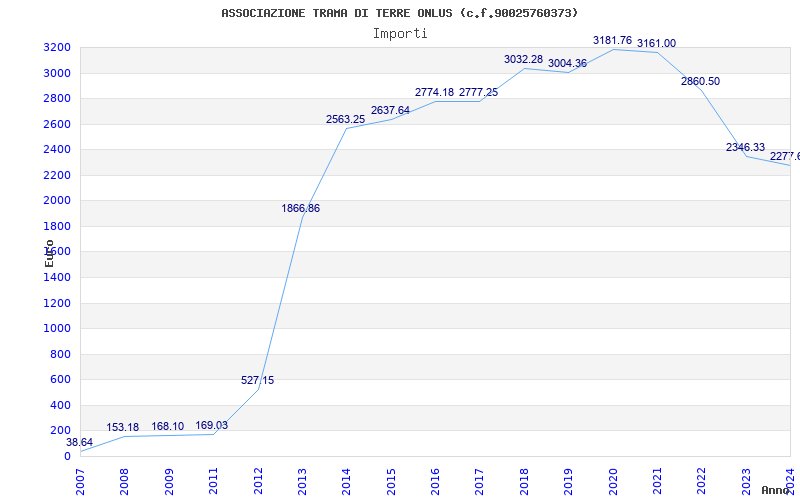Click the 2400 y-axis tick label

tap(57, 149)
